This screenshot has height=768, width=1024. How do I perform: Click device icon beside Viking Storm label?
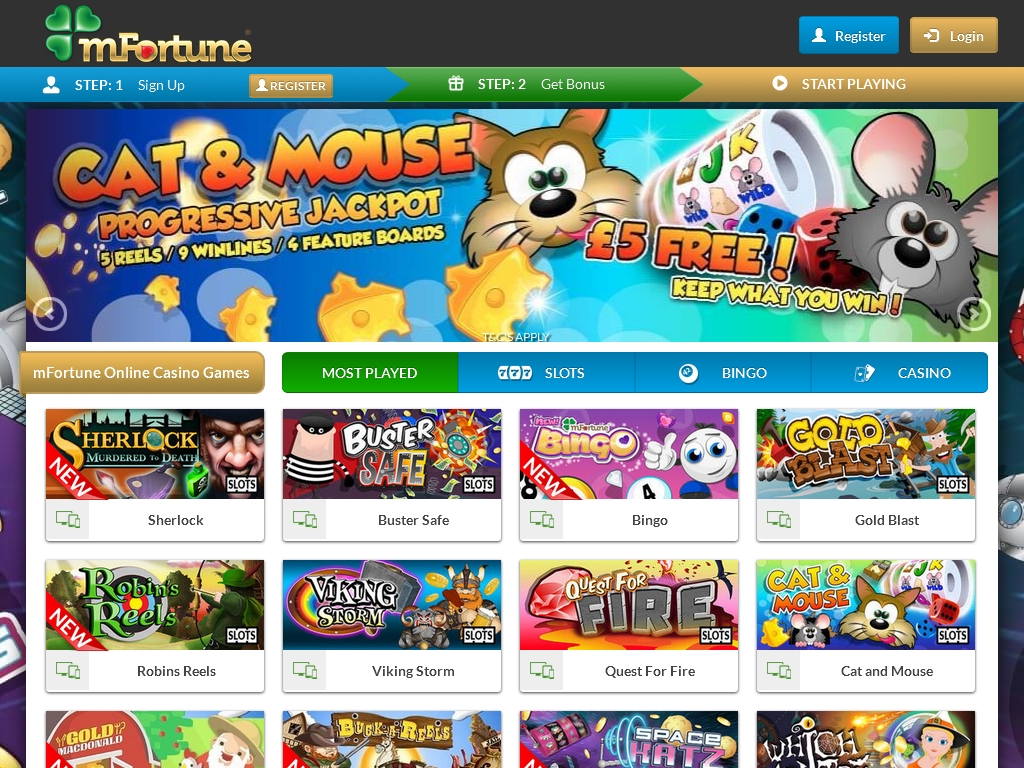[305, 671]
